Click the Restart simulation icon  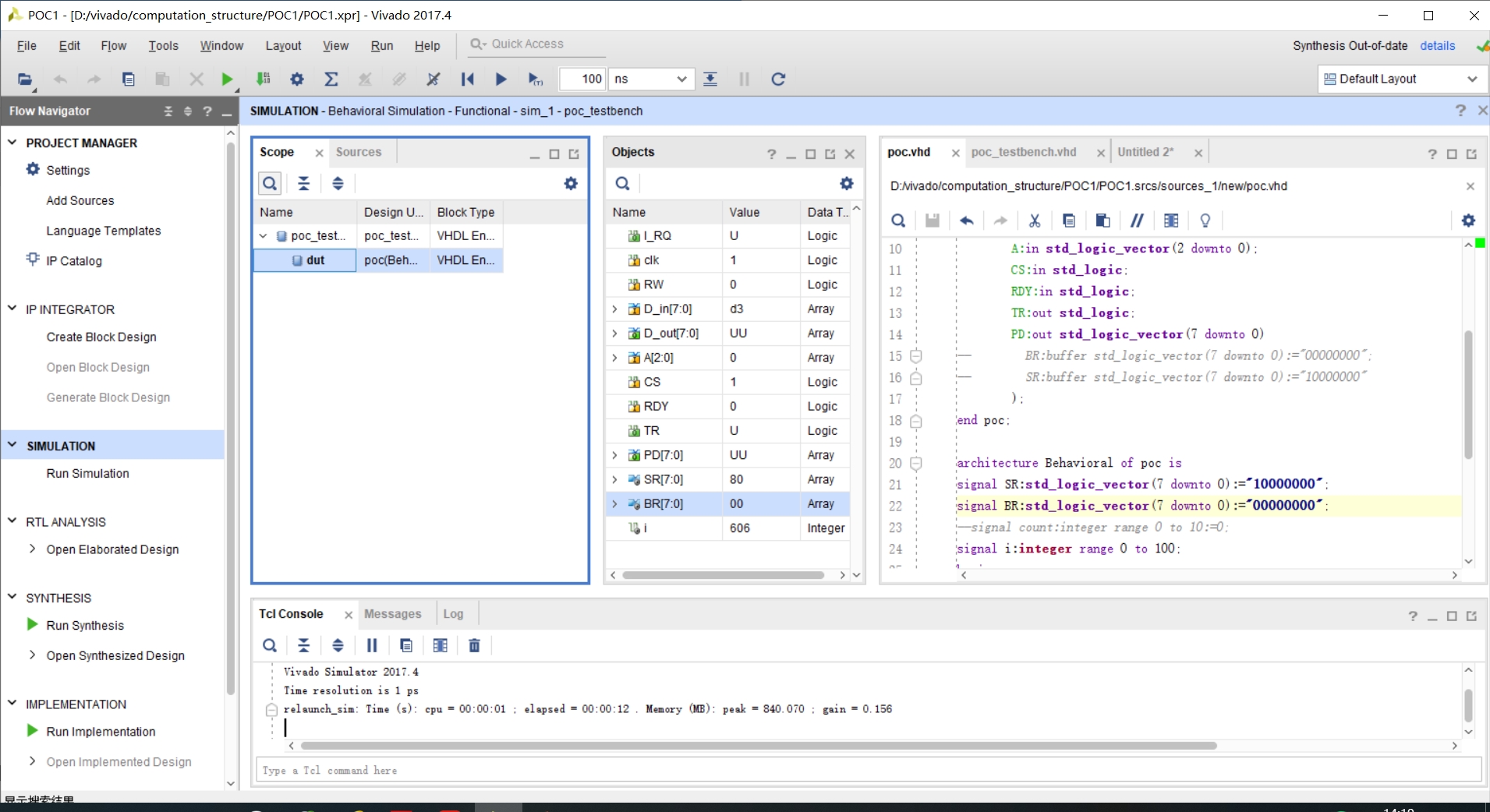click(x=468, y=79)
